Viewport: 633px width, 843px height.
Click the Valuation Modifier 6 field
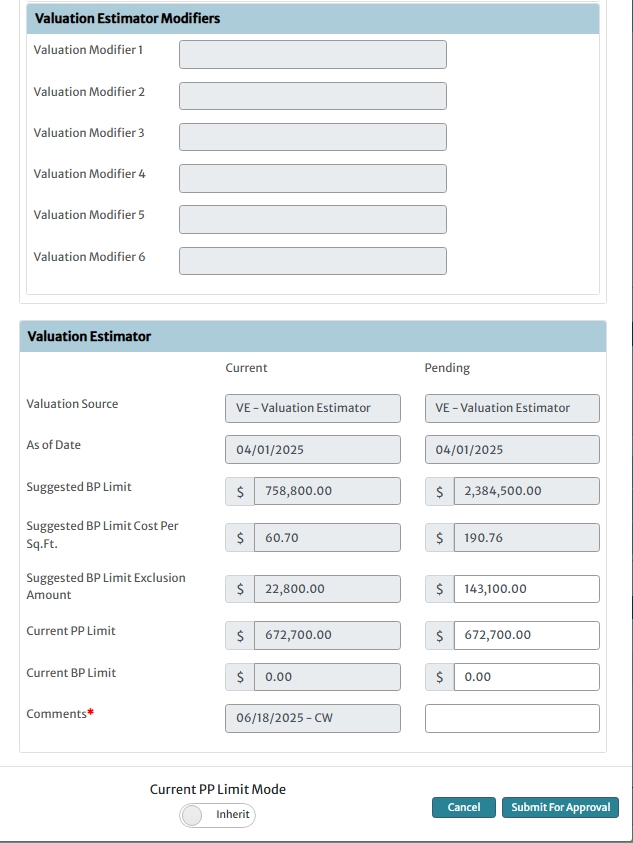click(x=312, y=260)
